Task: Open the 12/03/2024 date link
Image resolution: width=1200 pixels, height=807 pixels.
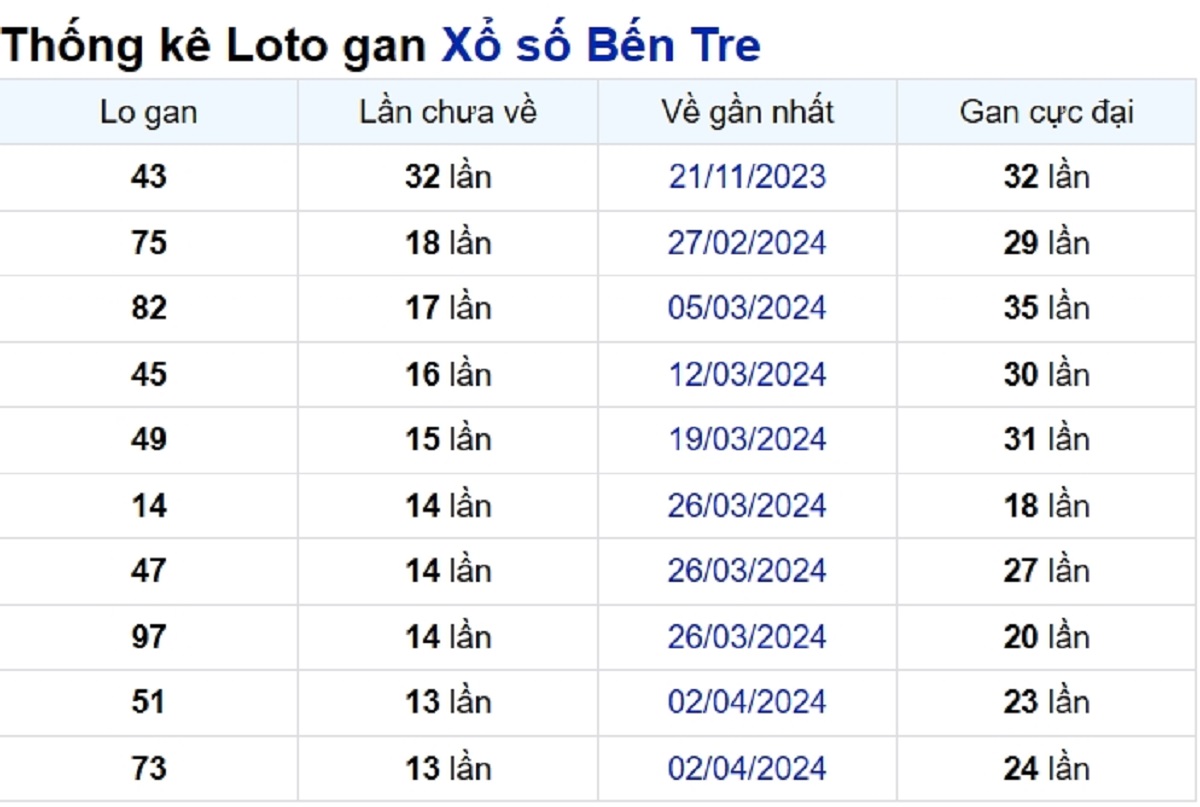Action: click(x=747, y=375)
